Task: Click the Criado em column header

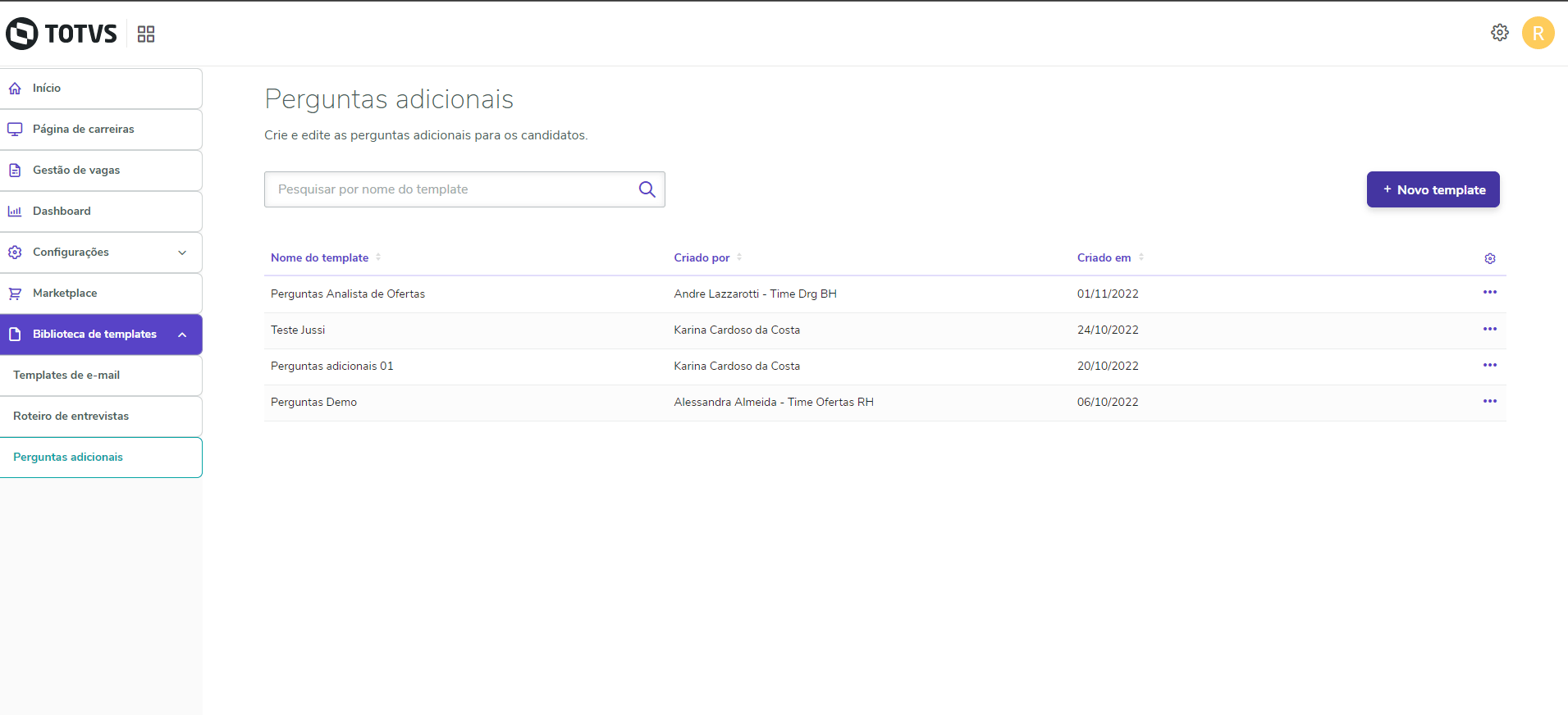Action: tap(1104, 257)
